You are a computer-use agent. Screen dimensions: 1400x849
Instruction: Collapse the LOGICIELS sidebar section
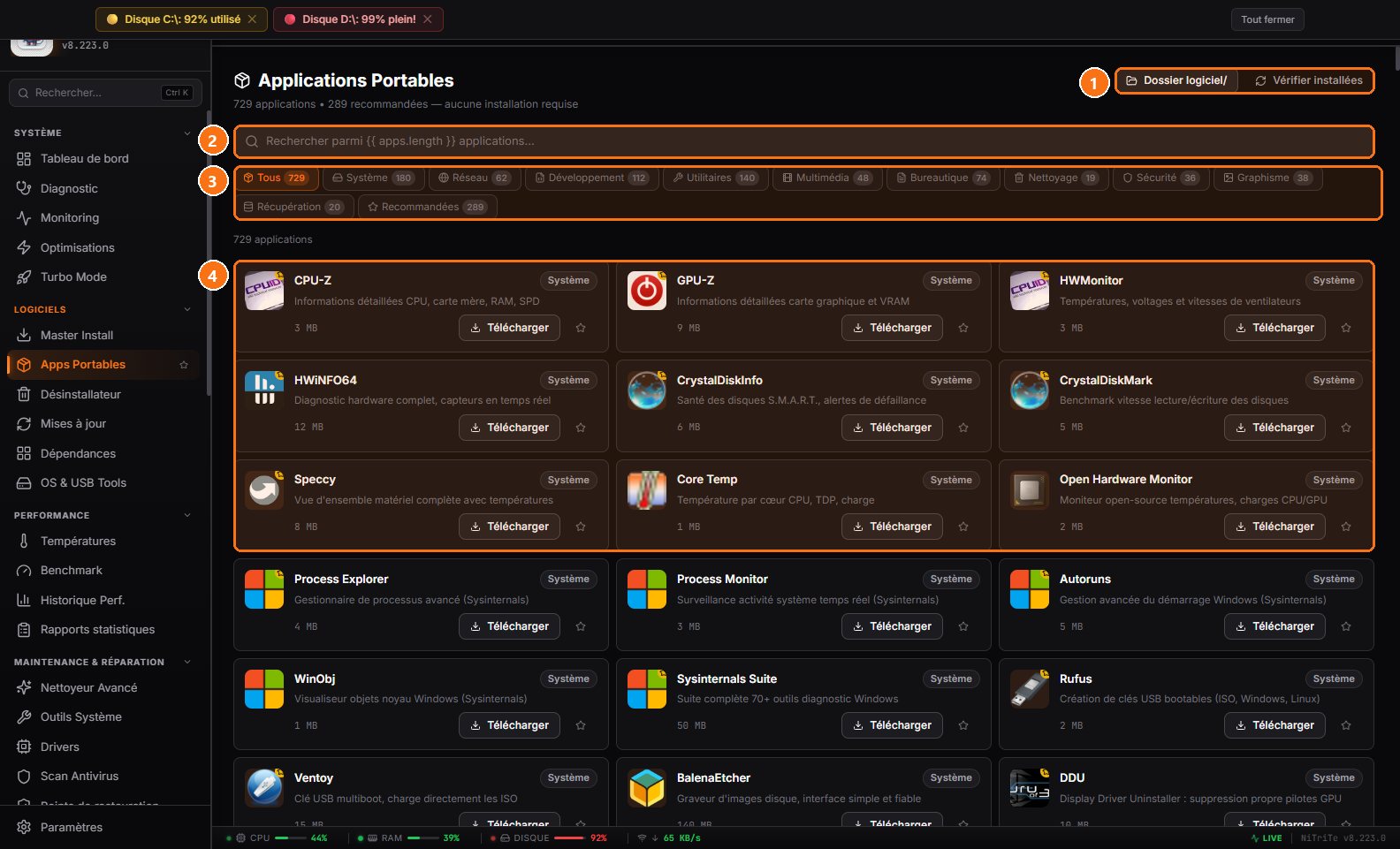coord(186,309)
